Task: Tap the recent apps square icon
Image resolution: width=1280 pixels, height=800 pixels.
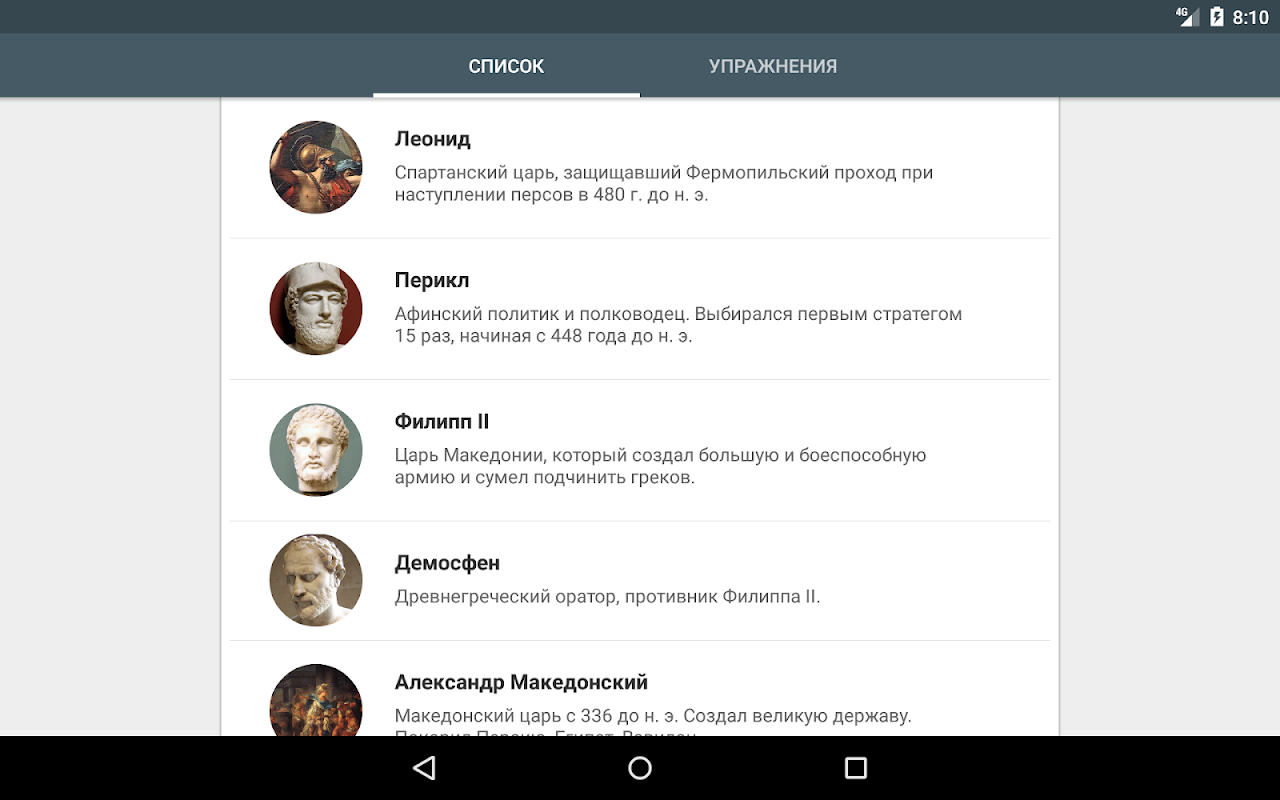Action: 856,768
